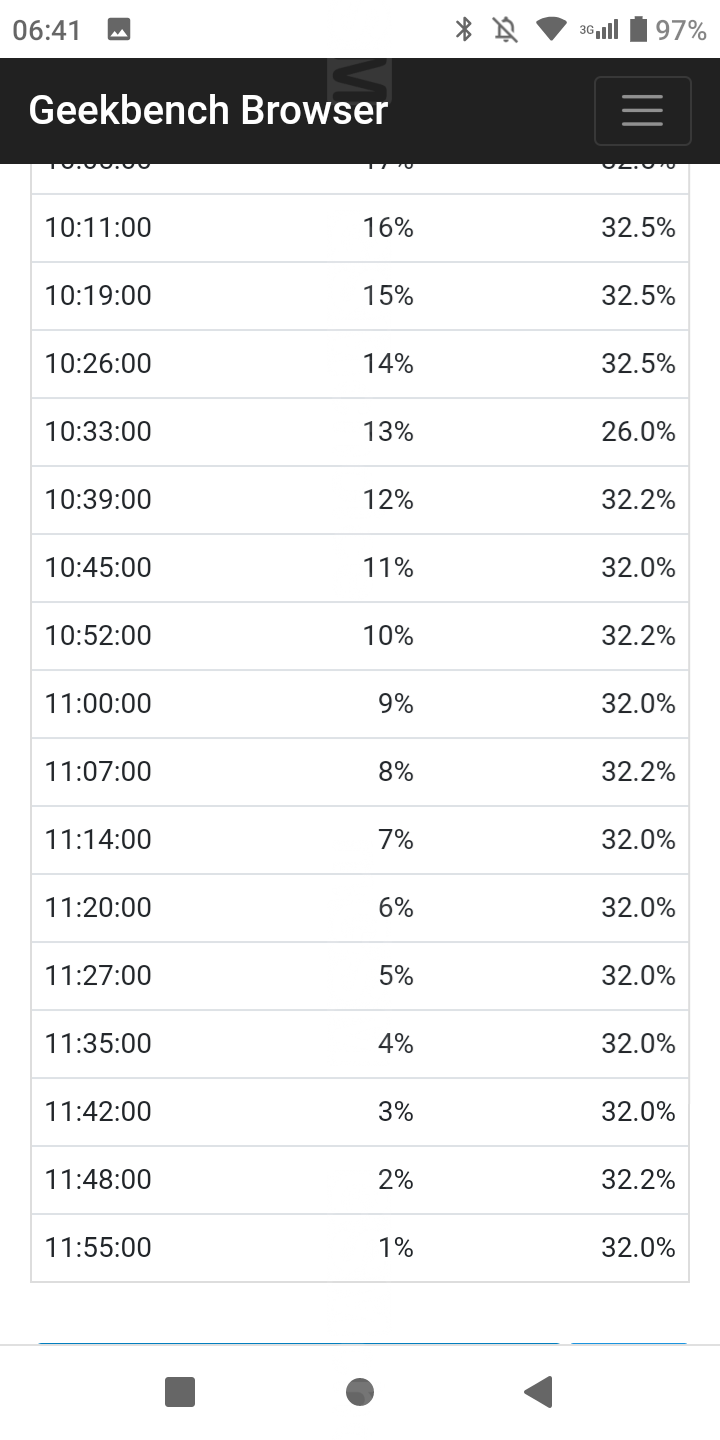Tap the 3G cellular signal indicator
The width and height of the screenshot is (720, 1440).
pos(599,30)
